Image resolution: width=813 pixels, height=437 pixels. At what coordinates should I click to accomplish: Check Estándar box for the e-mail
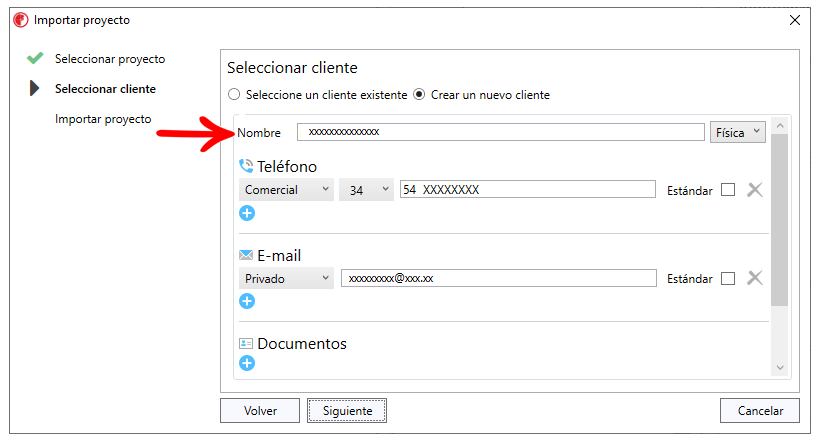tap(728, 278)
